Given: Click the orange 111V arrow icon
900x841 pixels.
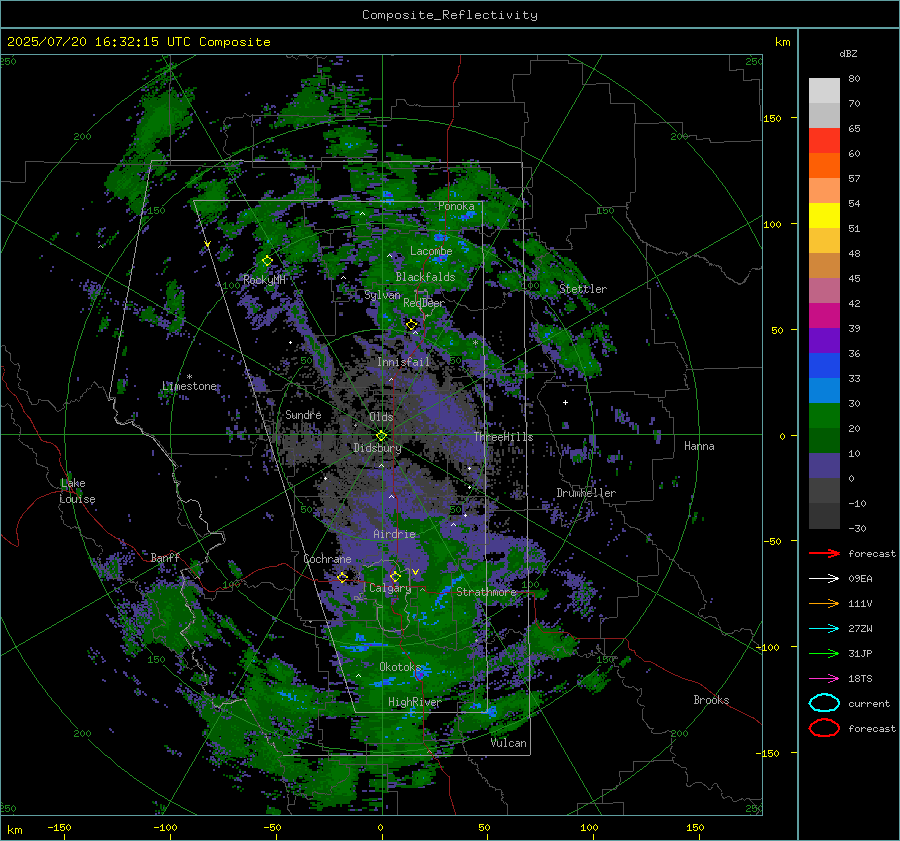Looking at the screenshot, I should (824, 603).
